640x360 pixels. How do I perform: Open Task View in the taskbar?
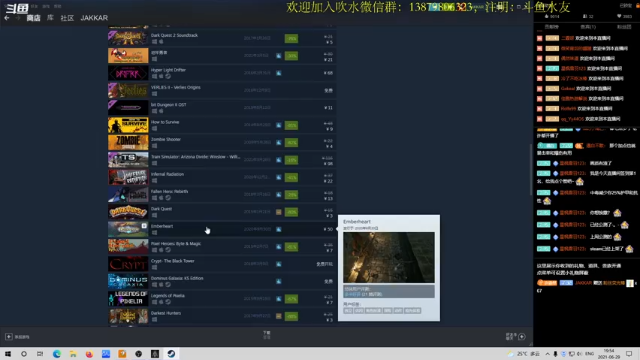40,354
